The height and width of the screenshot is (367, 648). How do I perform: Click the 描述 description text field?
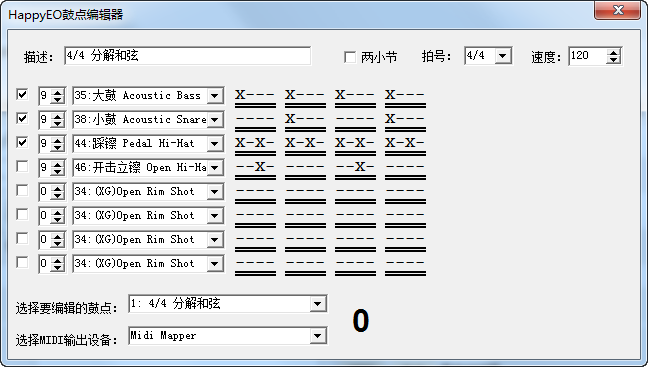point(188,56)
